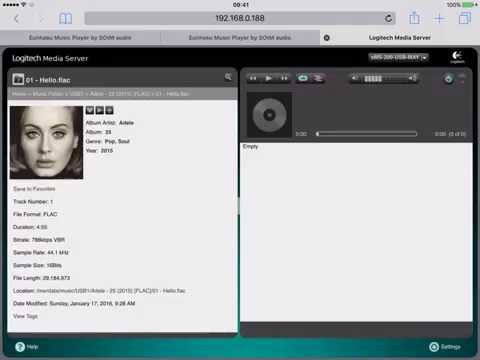The image size is (480, 360).
Task: Open the library search magnifier
Action: [228, 77]
